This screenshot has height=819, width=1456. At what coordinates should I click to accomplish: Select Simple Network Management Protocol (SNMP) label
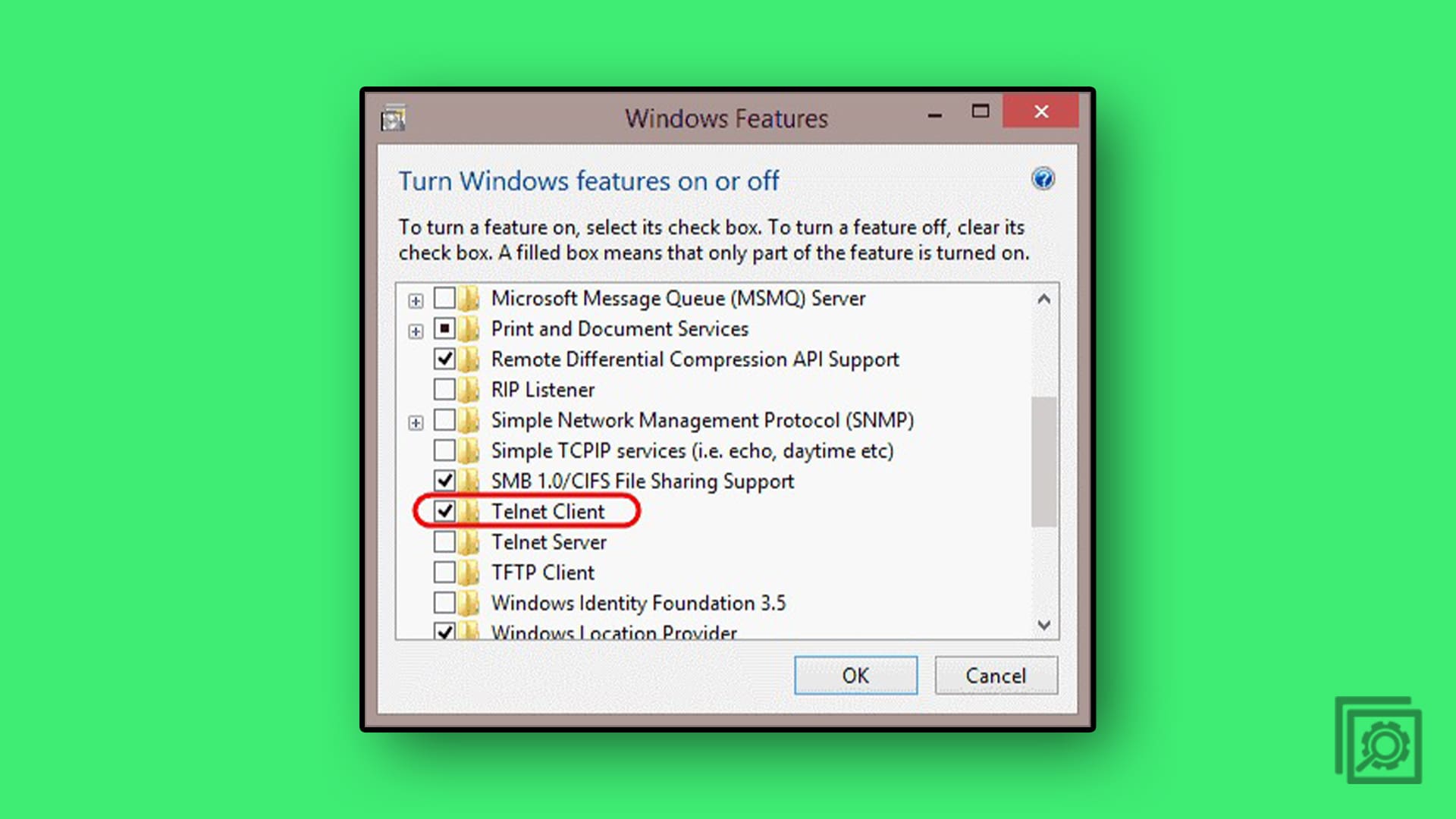point(702,420)
